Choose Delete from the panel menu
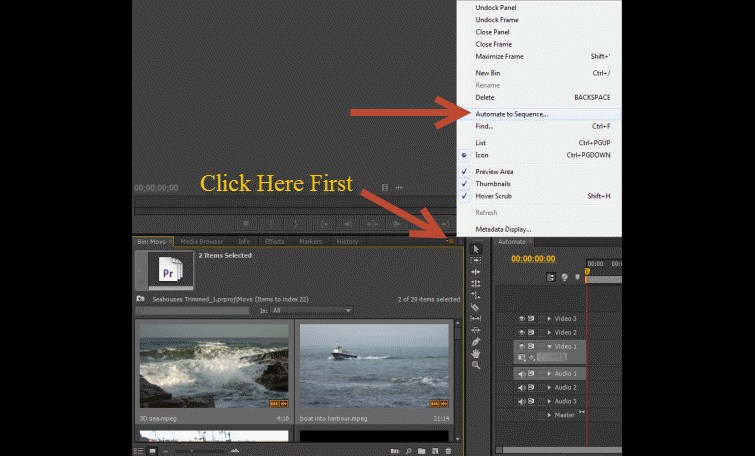The width and height of the screenshot is (755, 456). [539, 97]
